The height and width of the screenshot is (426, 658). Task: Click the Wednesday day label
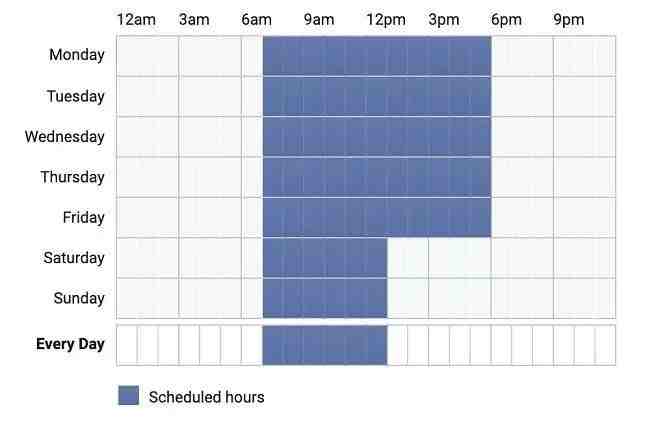tap(65, 136)
